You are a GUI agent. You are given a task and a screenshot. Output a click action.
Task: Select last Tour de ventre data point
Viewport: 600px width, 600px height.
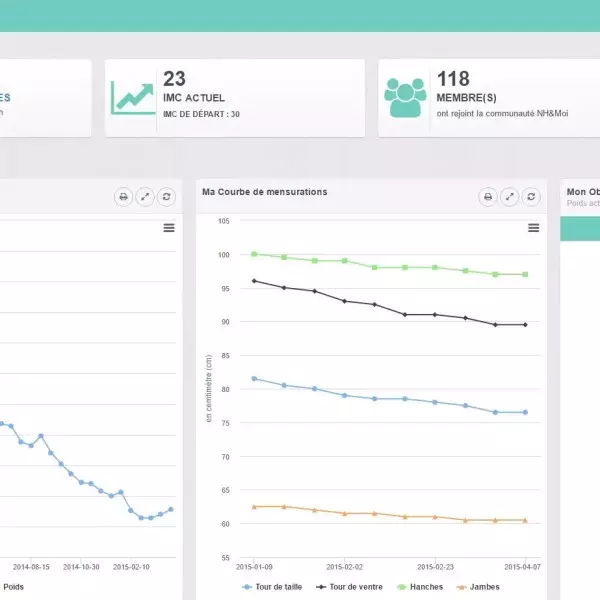[x=525, y=325]
